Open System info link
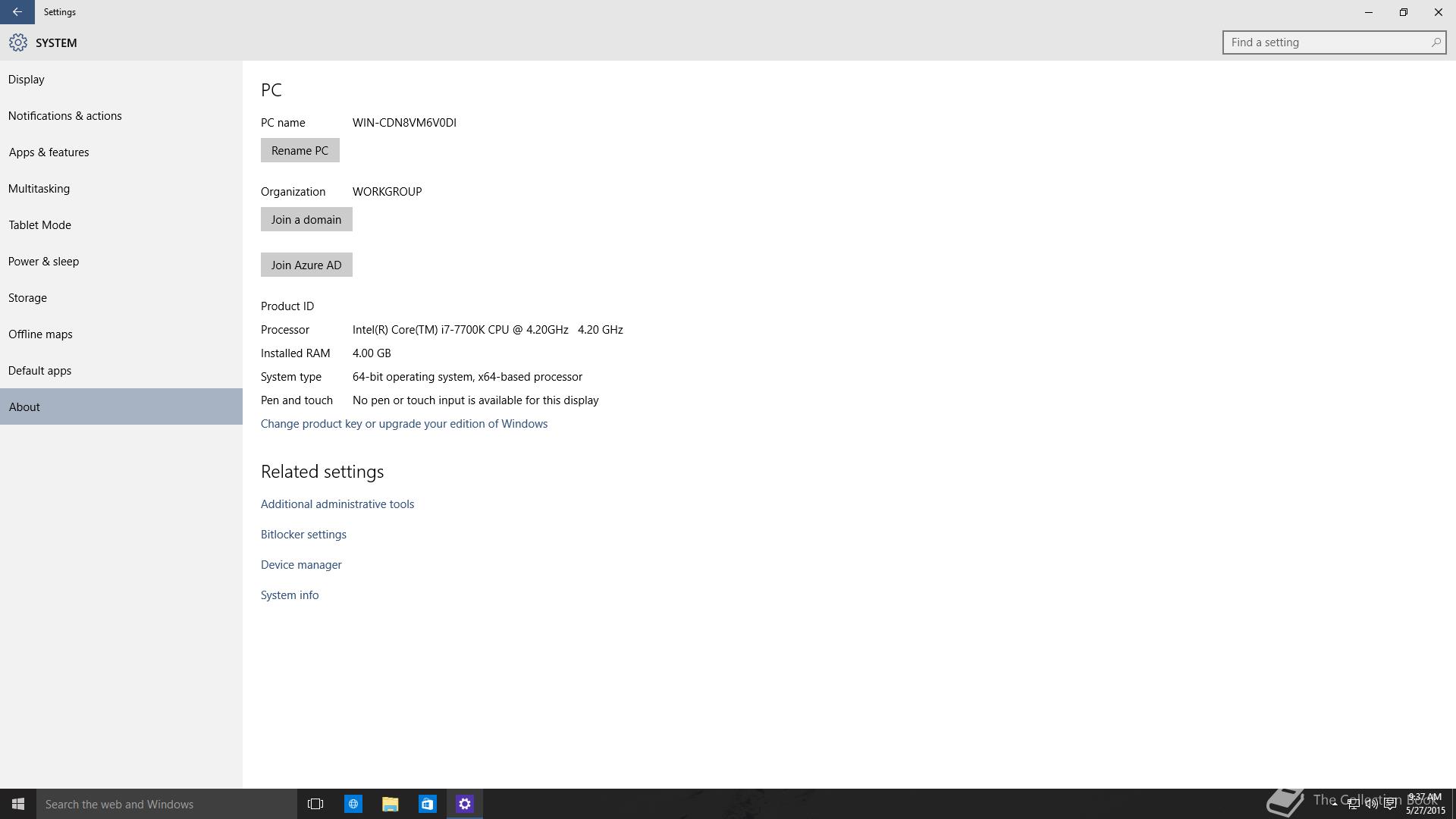1456x819 pixels. tap(290, 595)
